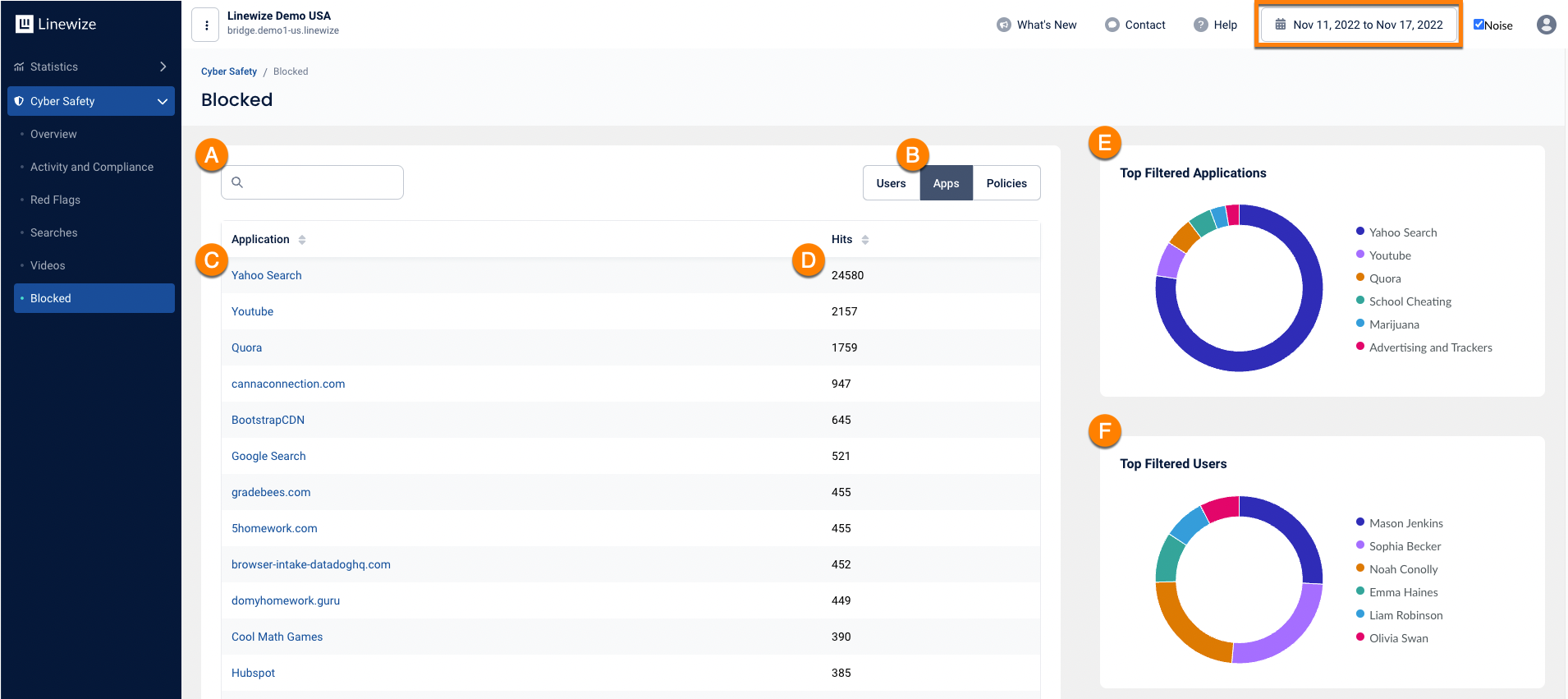This screenshot has width=1568, height=699.
Task: Open Searches in sidebar
Action: pos(54,232)
